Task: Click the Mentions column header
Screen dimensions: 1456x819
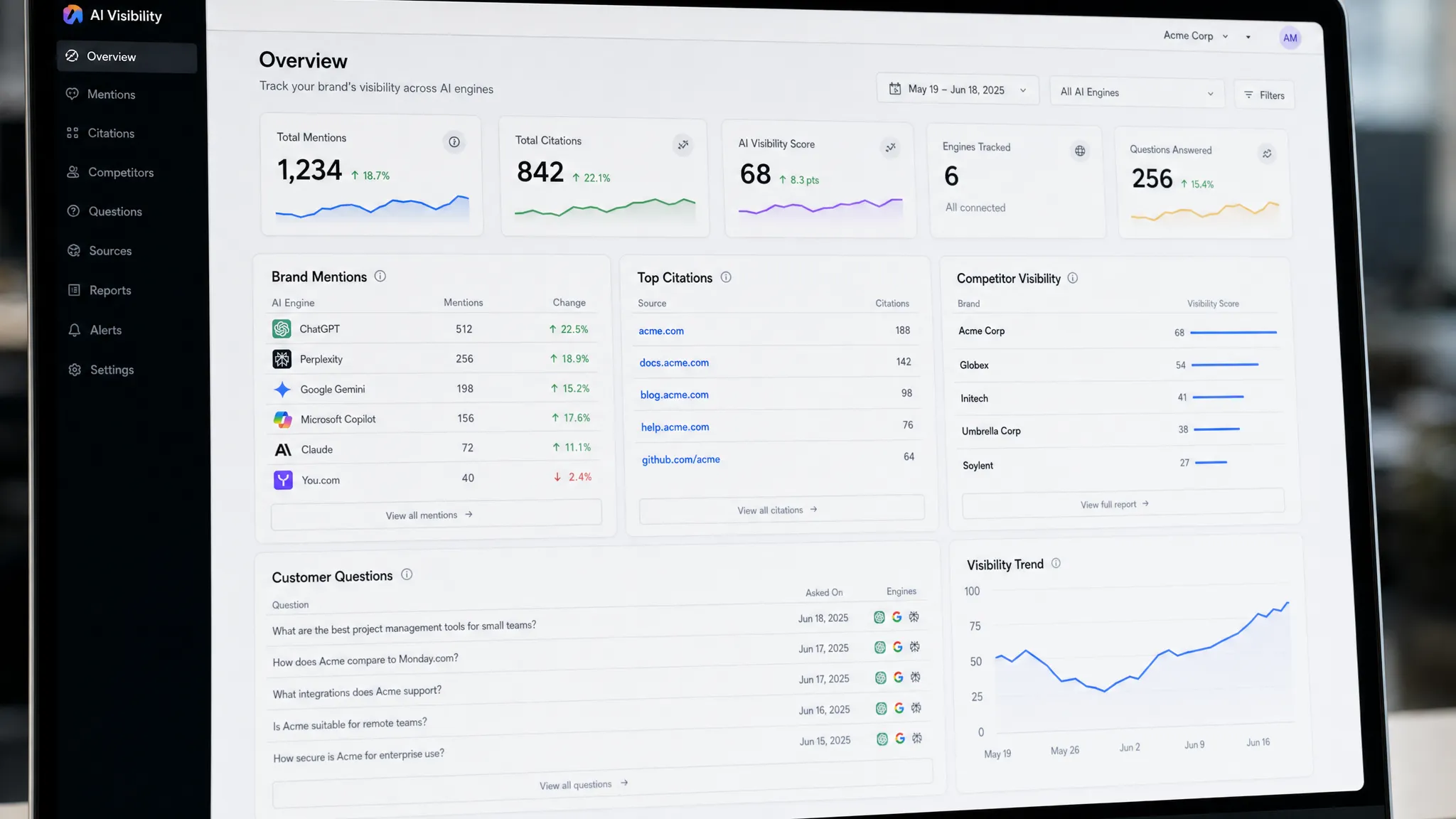Action: pyautogui.click(x=464, y=303)
